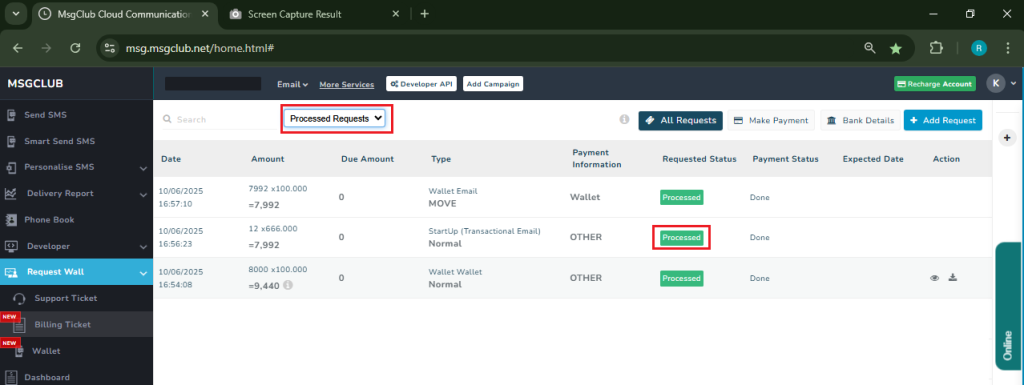1024x385 pixels.
Task: Click the Recharge Account button
Action: point(935,84)
